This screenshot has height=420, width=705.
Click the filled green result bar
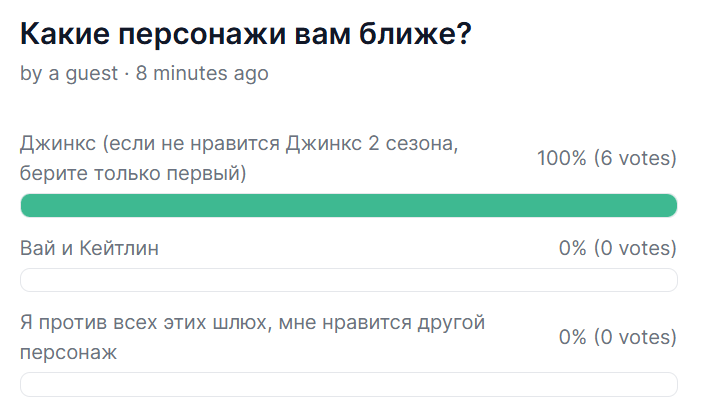349,206
